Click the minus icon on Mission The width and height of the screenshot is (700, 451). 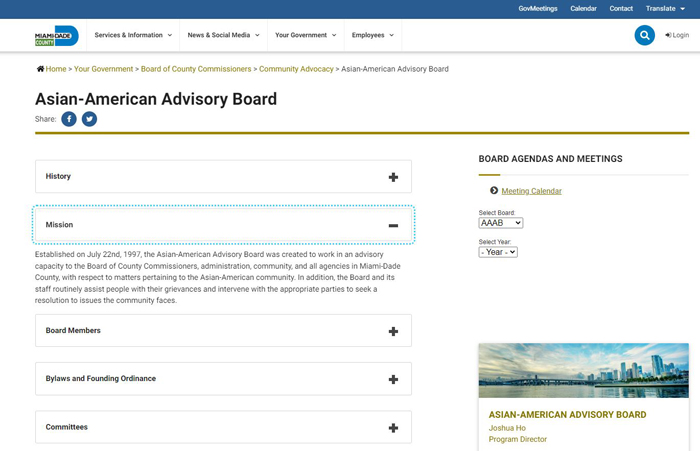pyautogui.click(x=393, y=226)
